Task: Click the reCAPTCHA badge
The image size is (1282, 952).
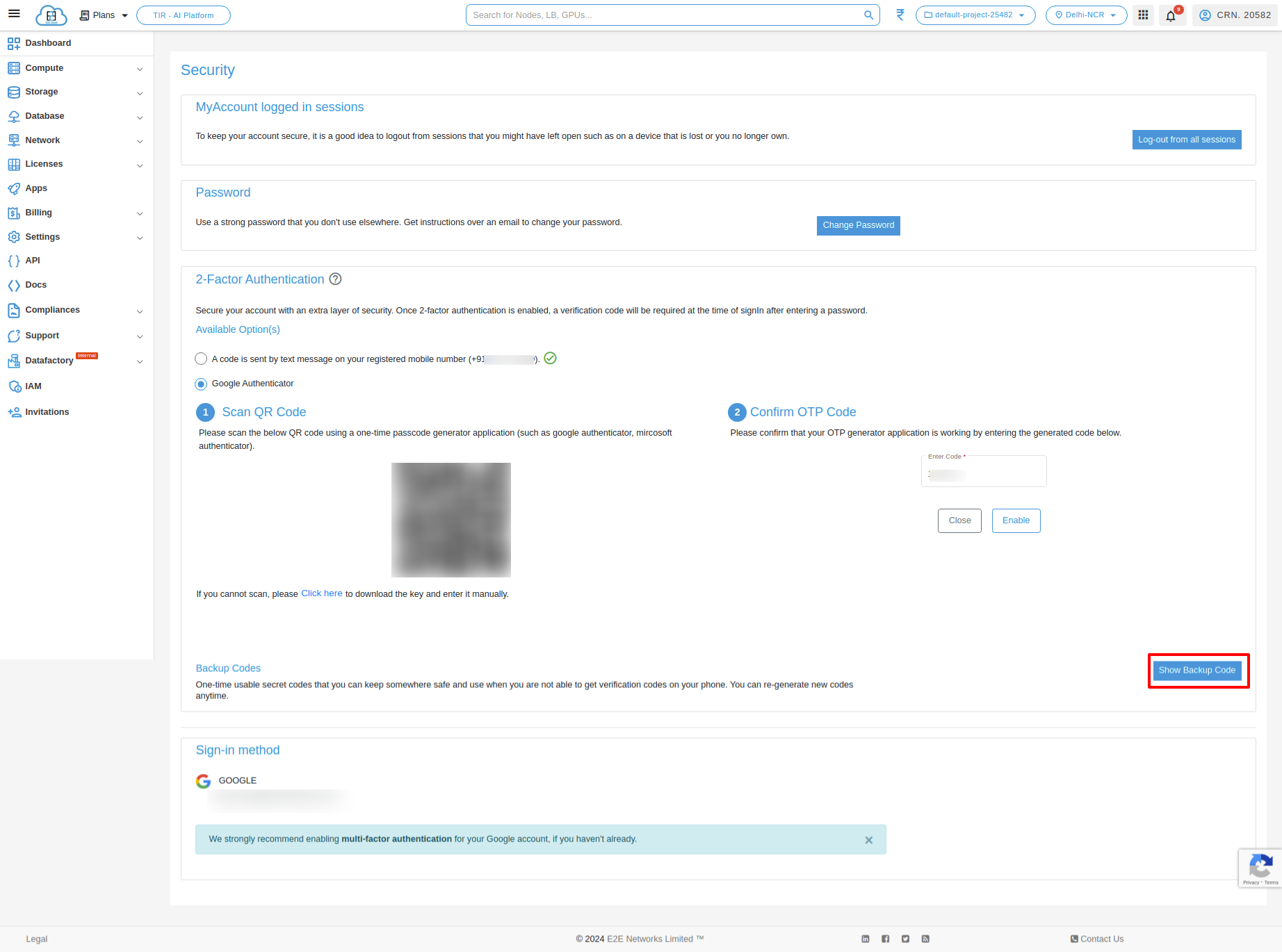Action: 1260,868
